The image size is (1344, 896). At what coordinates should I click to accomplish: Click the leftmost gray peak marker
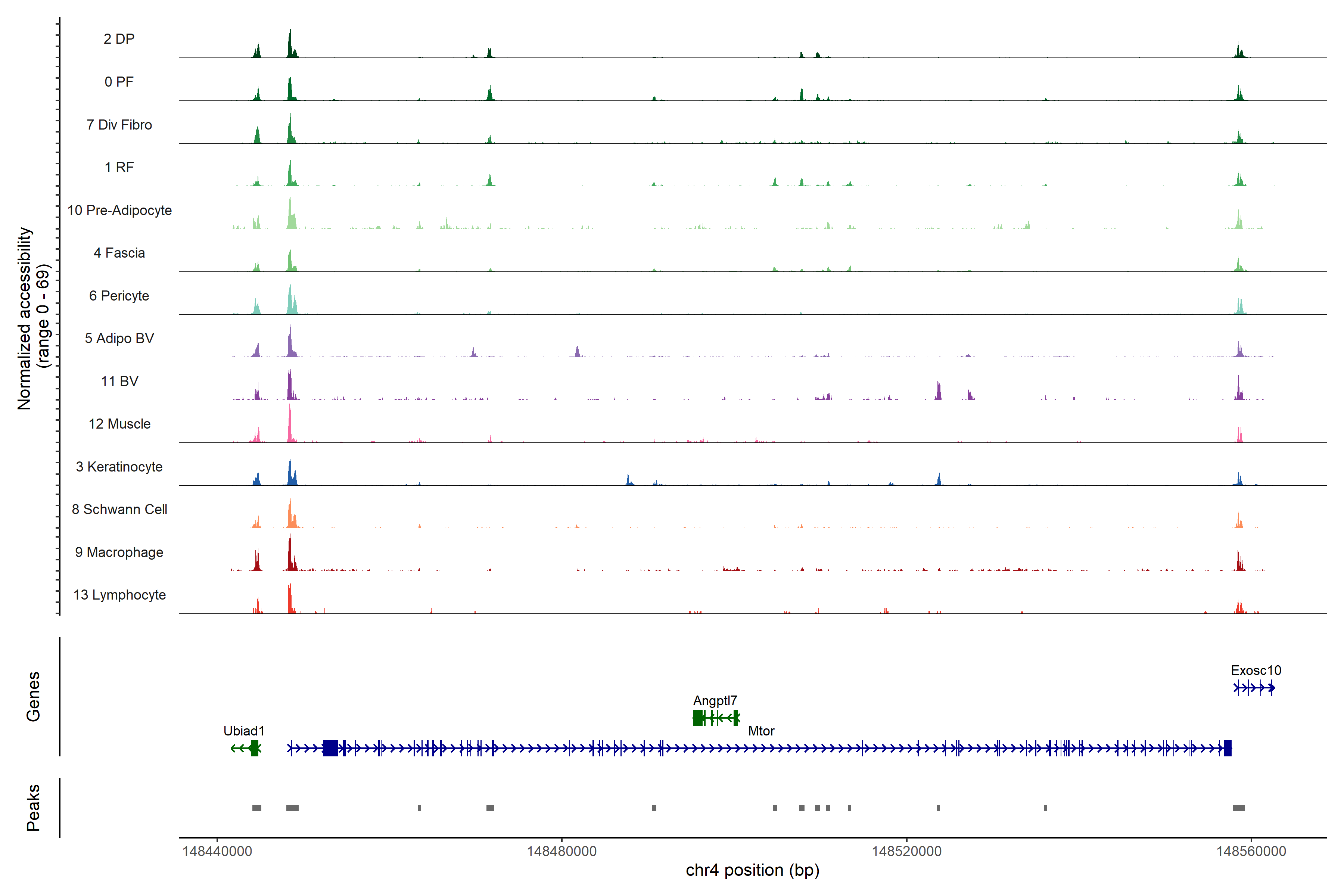click(256, 808)
